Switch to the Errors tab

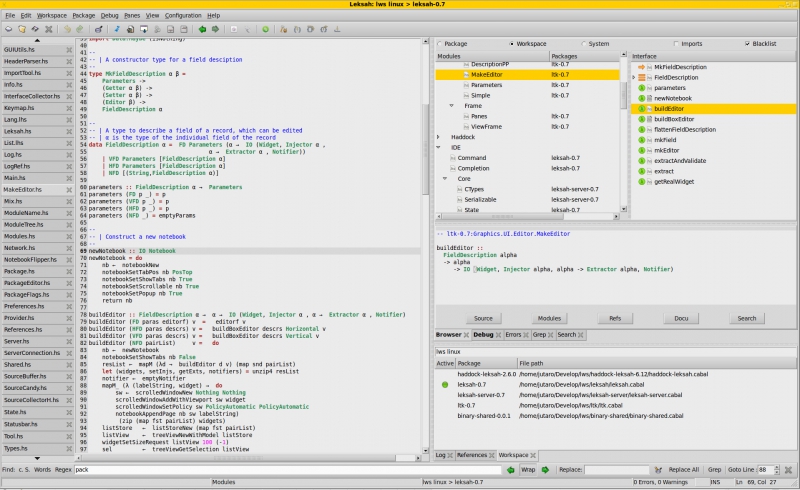click(513, 335)
